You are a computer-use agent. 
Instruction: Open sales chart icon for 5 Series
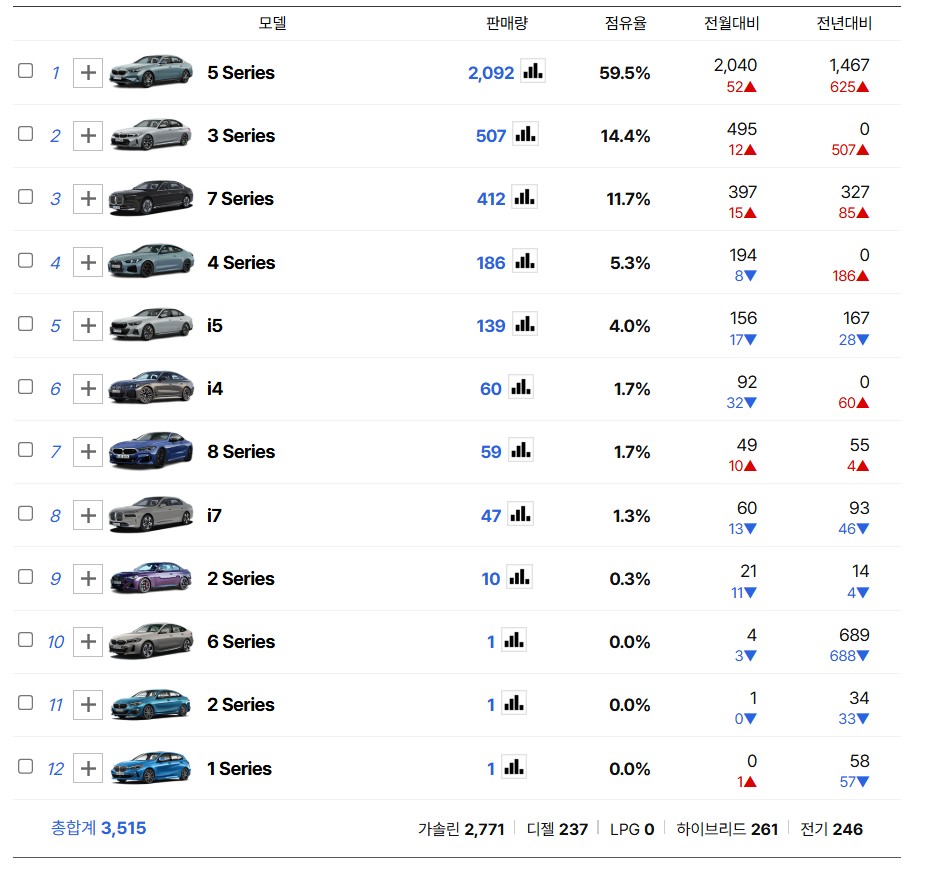(x=533, y=71)
